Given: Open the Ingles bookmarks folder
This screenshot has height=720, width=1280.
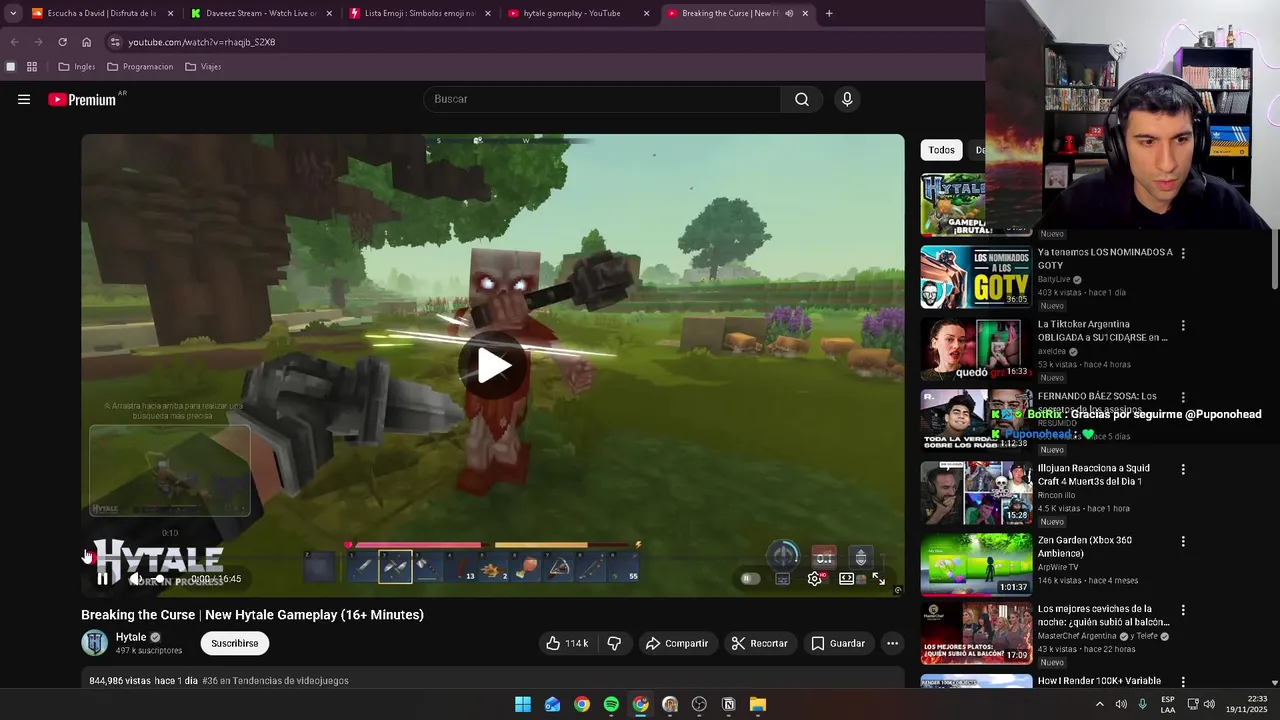Looking at the screenshot, I should coord(77,67).
